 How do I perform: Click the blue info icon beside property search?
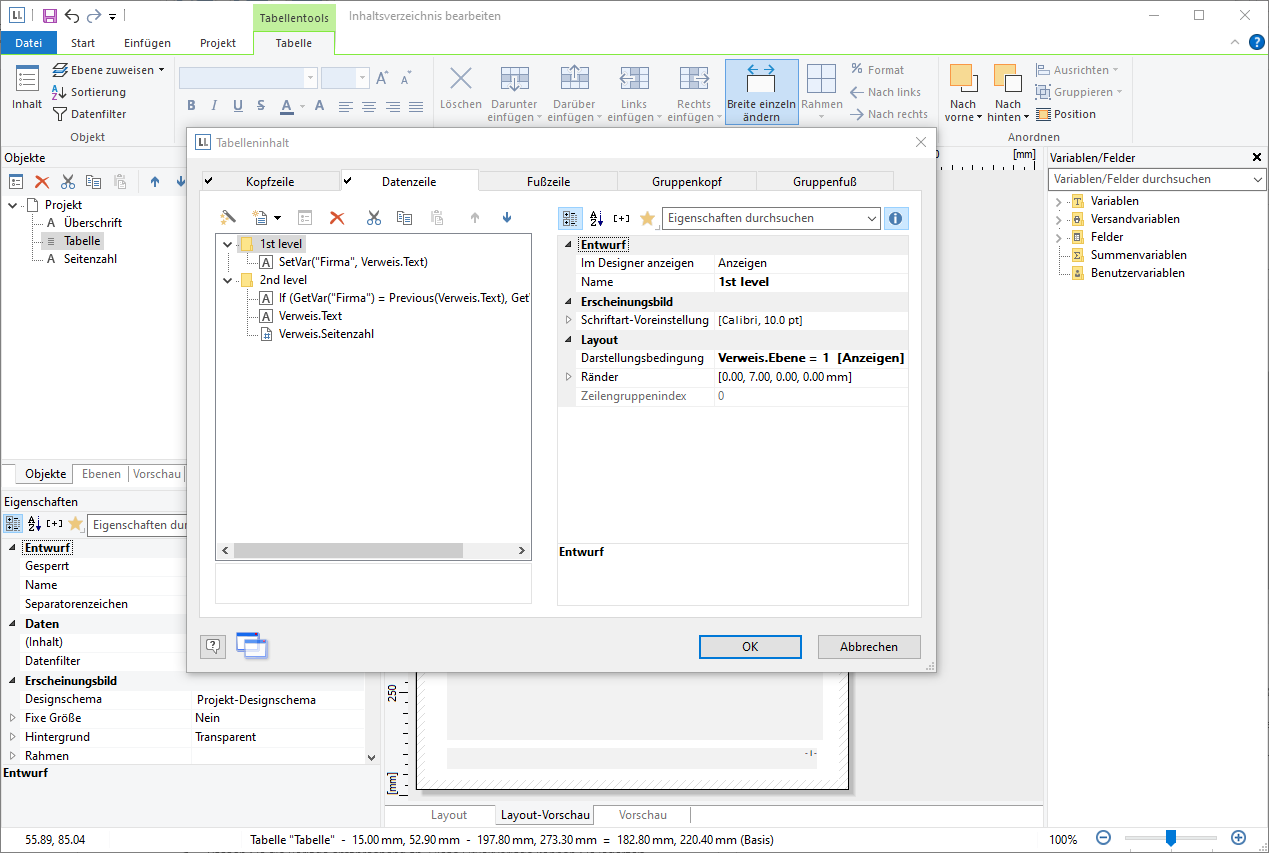tap(896, 218)
